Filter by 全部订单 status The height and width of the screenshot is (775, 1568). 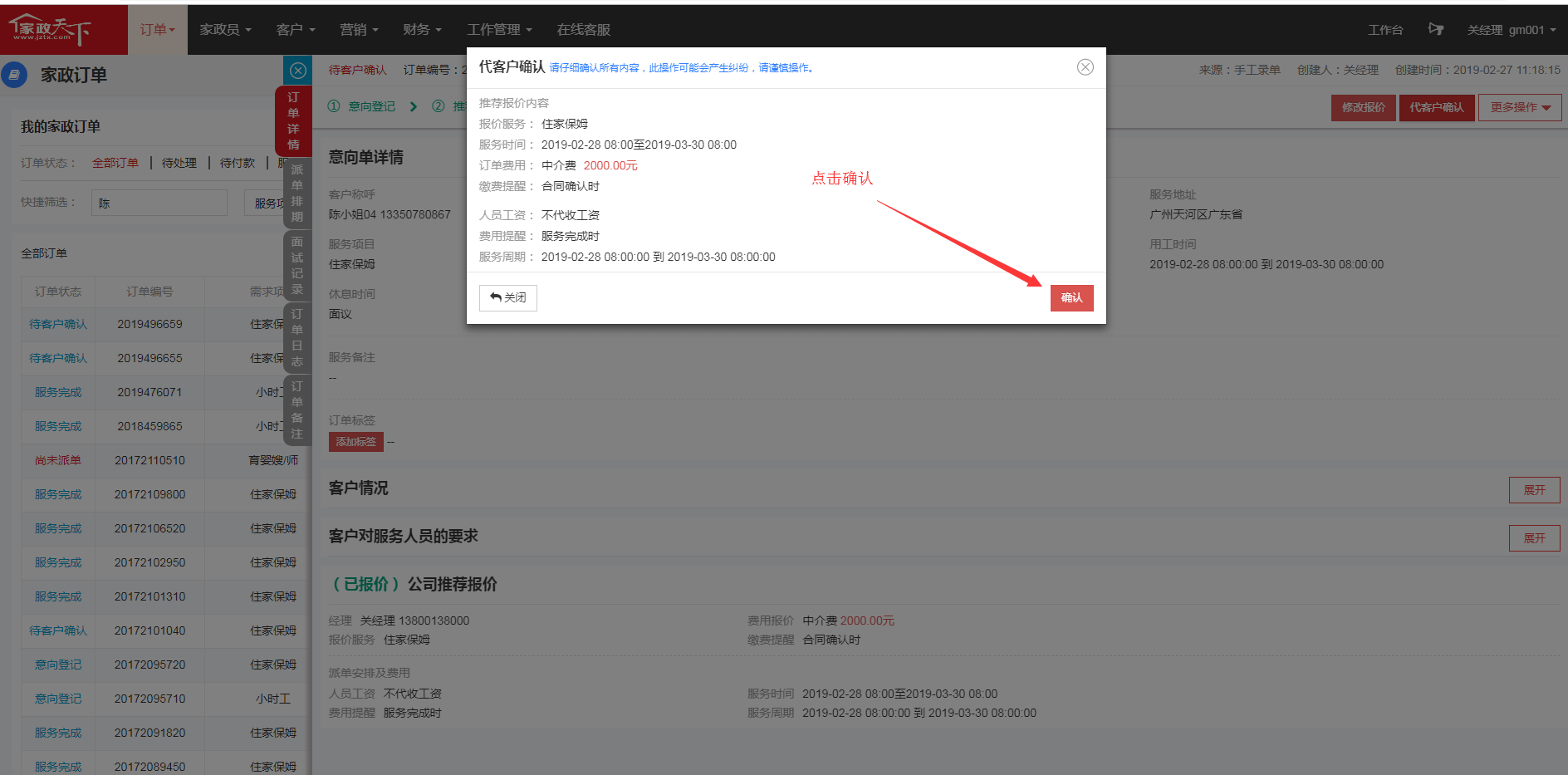pyautogui.click(x=115, y=163)
